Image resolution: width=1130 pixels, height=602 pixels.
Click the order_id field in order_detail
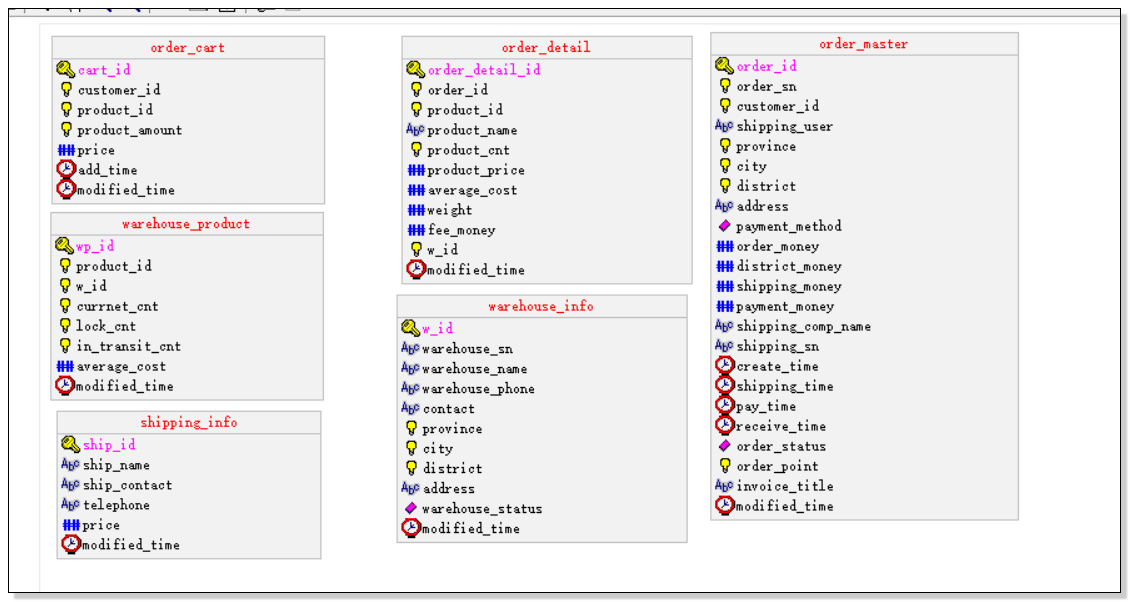click(458, 89)
